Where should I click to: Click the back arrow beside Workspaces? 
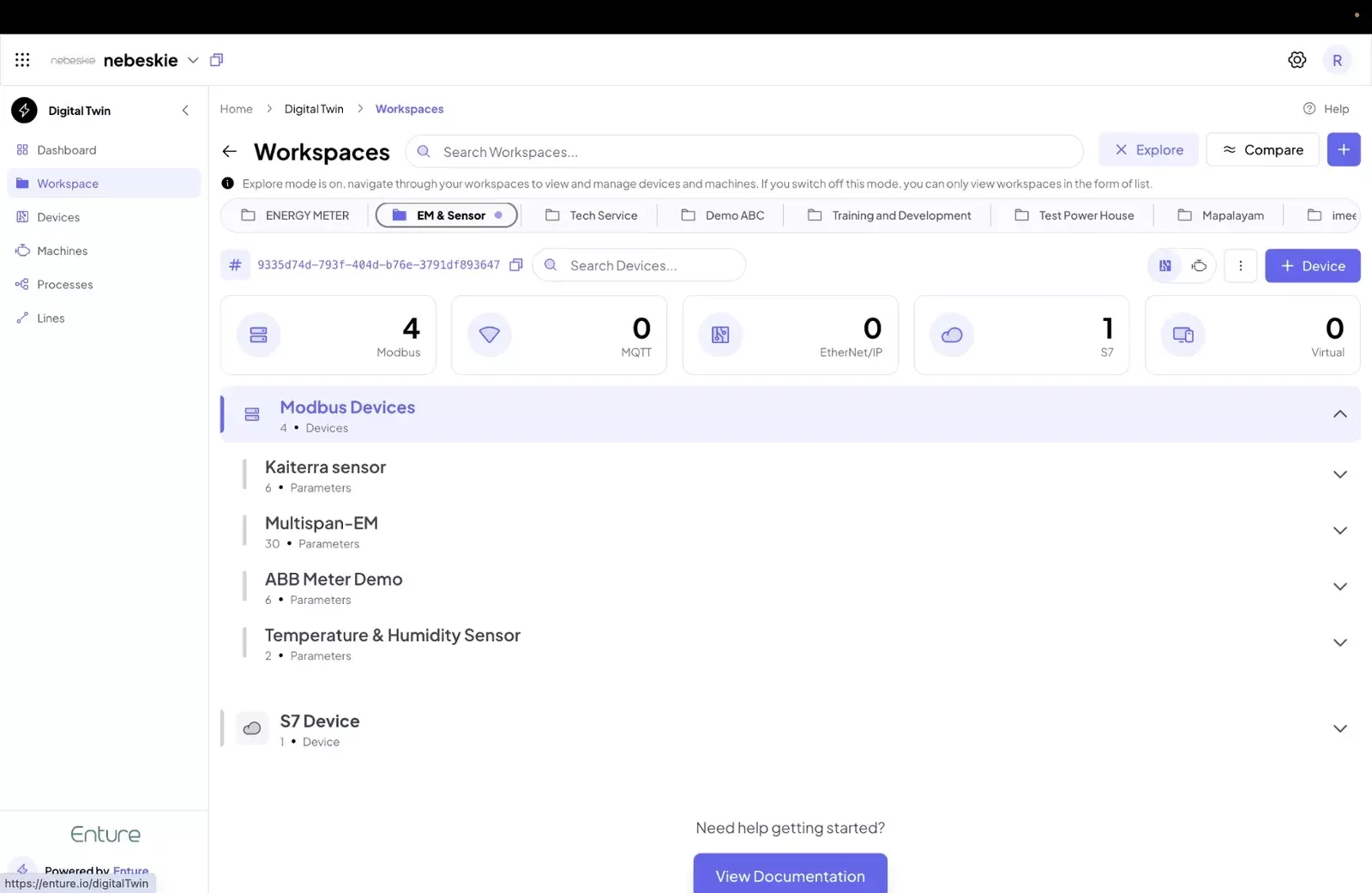click(229, 152)
